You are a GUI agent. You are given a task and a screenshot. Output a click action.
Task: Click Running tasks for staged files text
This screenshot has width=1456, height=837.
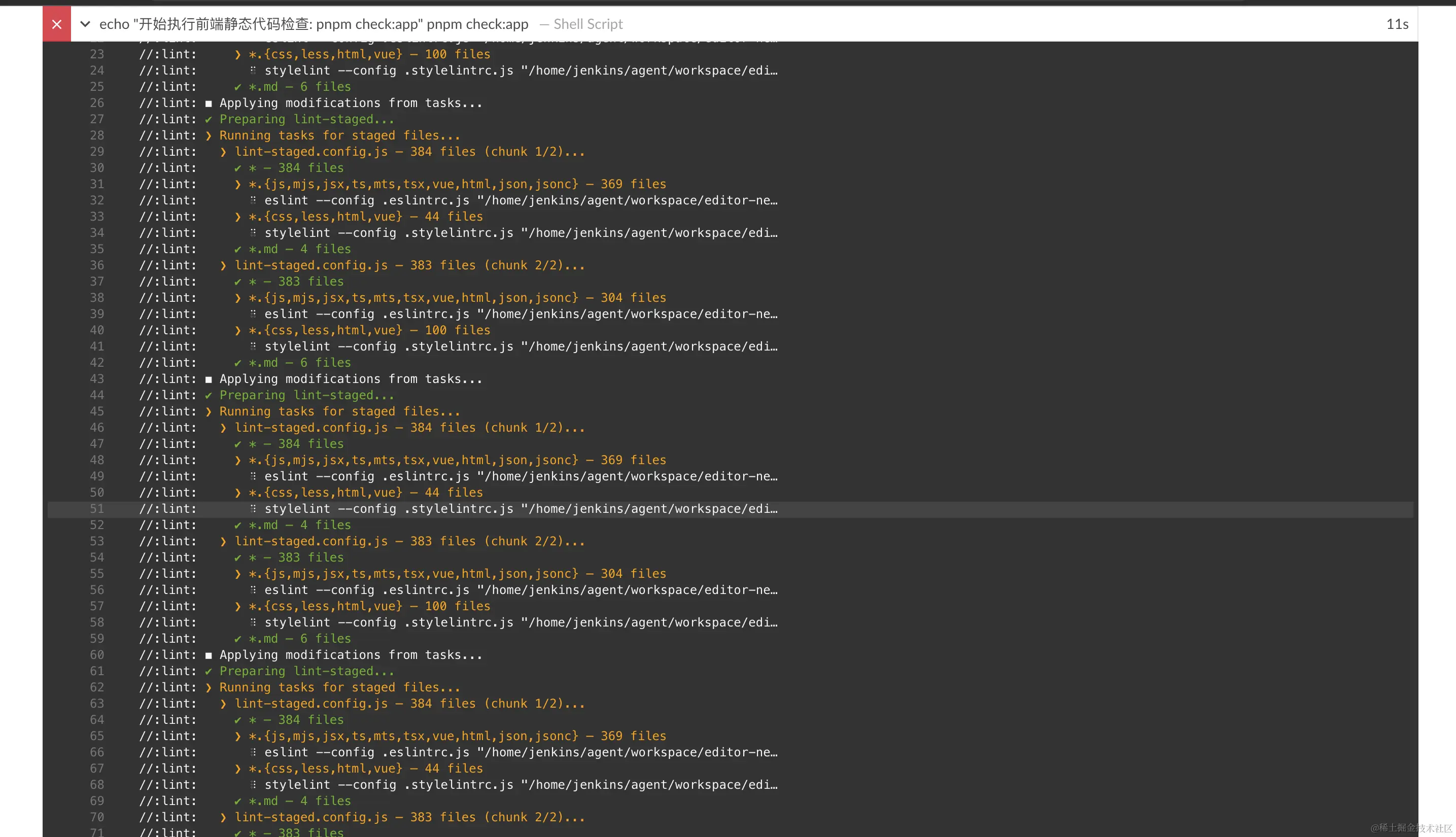point(339,135)
